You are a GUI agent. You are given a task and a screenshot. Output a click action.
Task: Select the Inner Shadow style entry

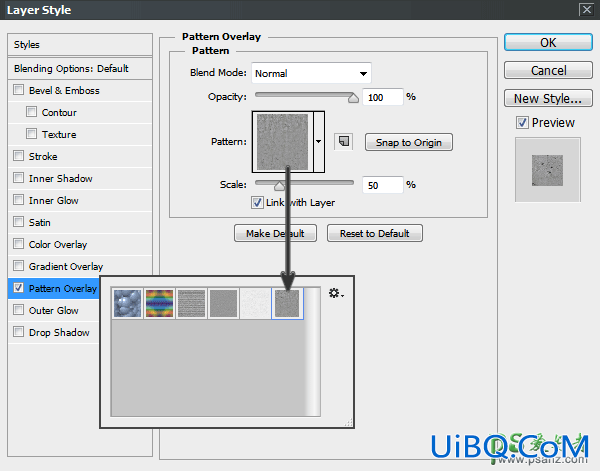60,179
